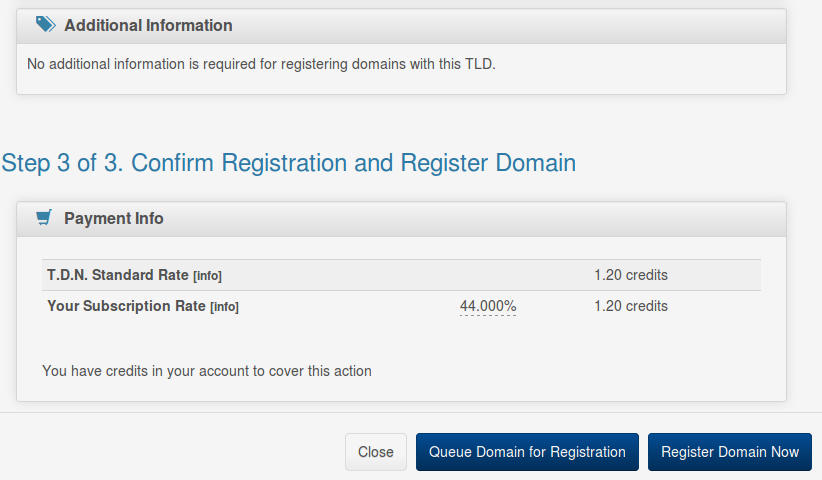Screen dimensions: 822x480
Task: Click the 44.000% discount percentage
Action: click(488, 306)
